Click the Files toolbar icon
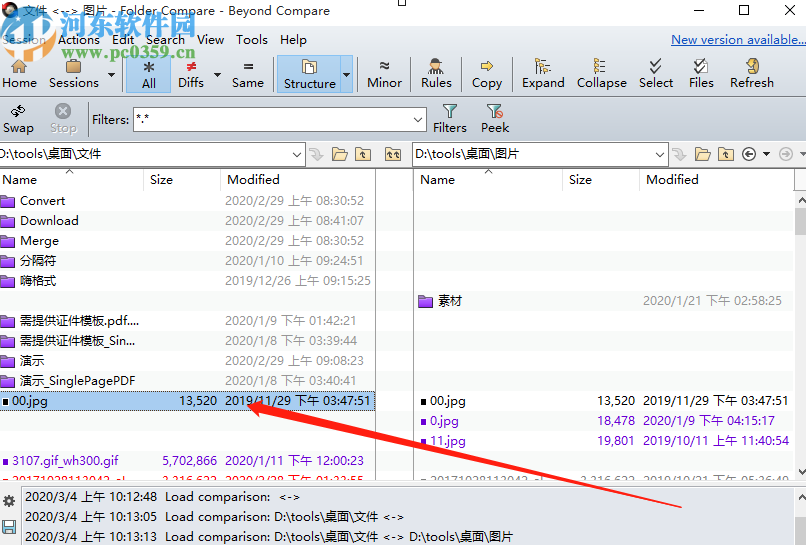Viewport: 806px width, 545px height. pos(701,74)
